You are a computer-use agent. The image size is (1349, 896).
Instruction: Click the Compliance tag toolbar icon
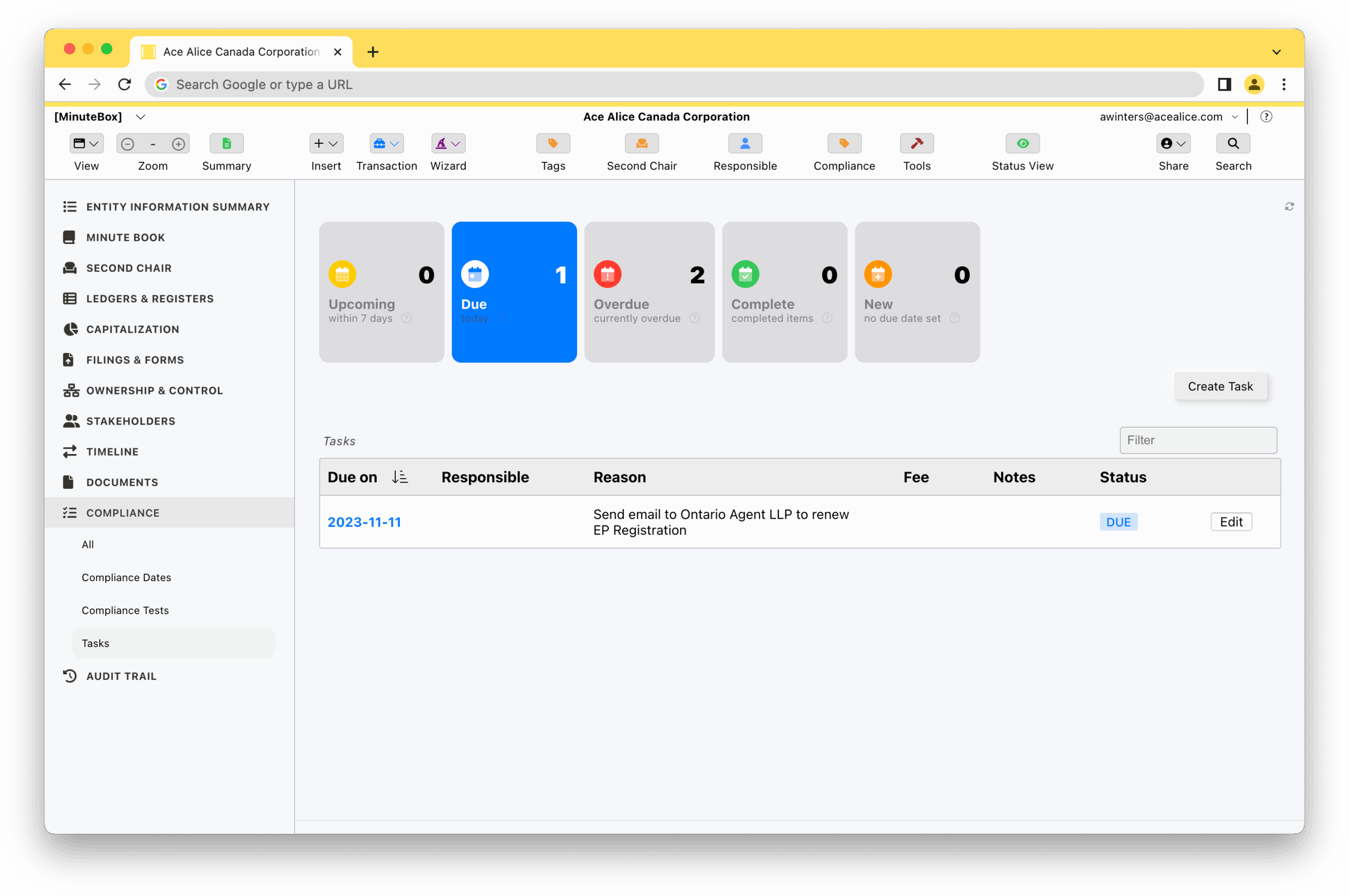click(844, 143)
